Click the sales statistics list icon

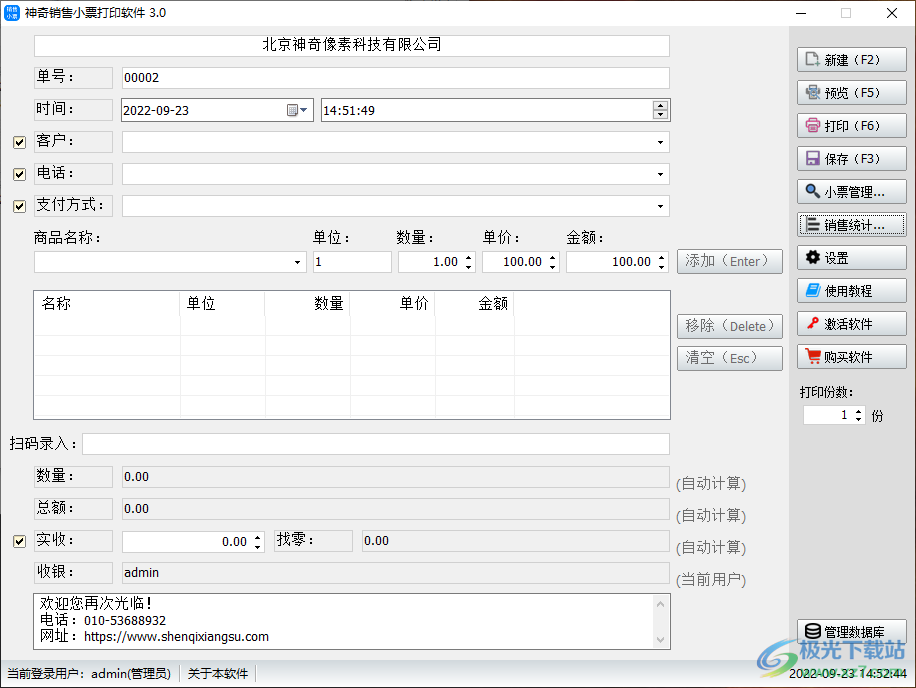point(812,224)
